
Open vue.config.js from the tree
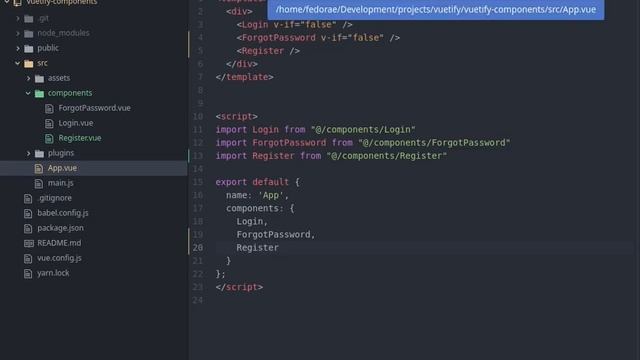click(59, 258)
